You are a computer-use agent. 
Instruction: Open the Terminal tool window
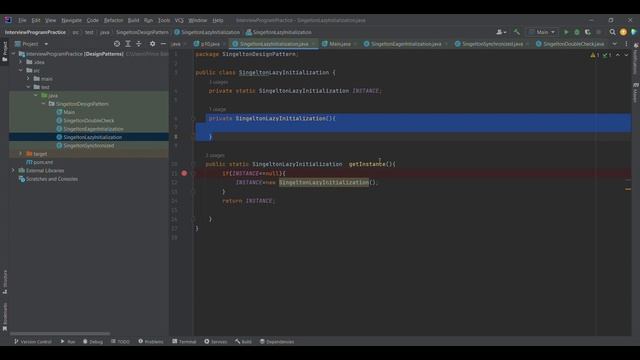point(184,342)
